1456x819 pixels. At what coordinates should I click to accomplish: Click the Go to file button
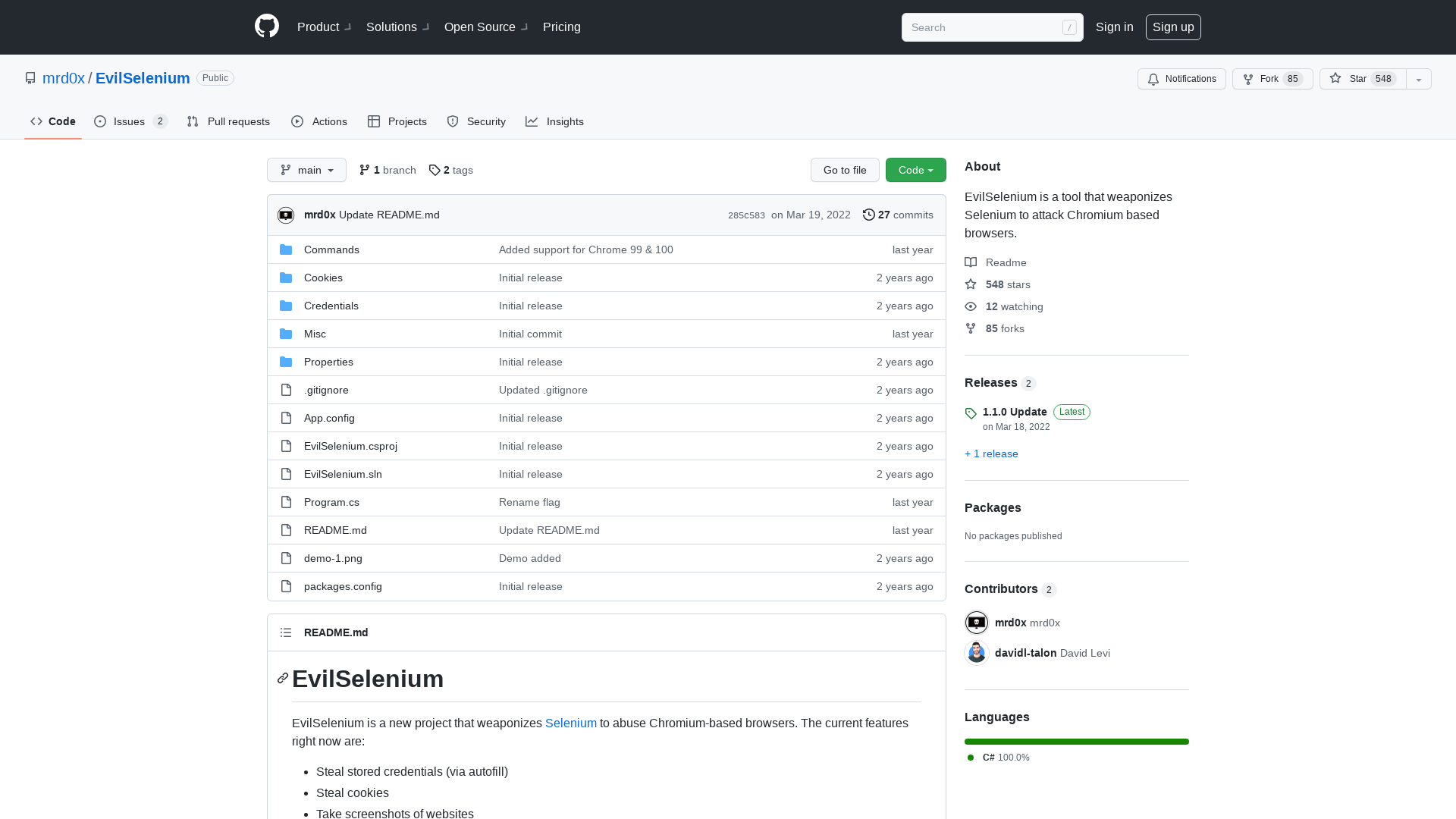[x=845, y=170]
